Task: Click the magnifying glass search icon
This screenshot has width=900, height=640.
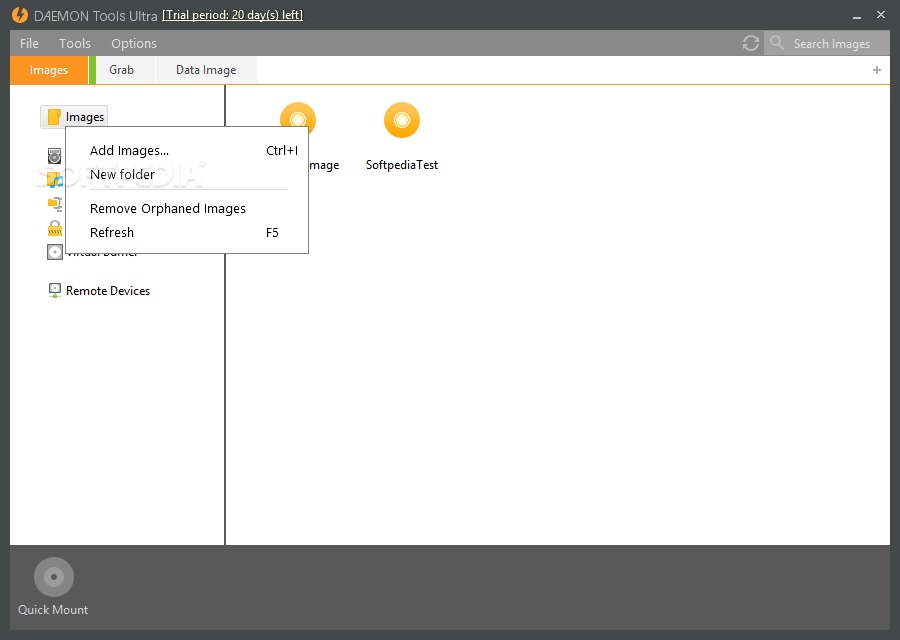Action: 777,43
